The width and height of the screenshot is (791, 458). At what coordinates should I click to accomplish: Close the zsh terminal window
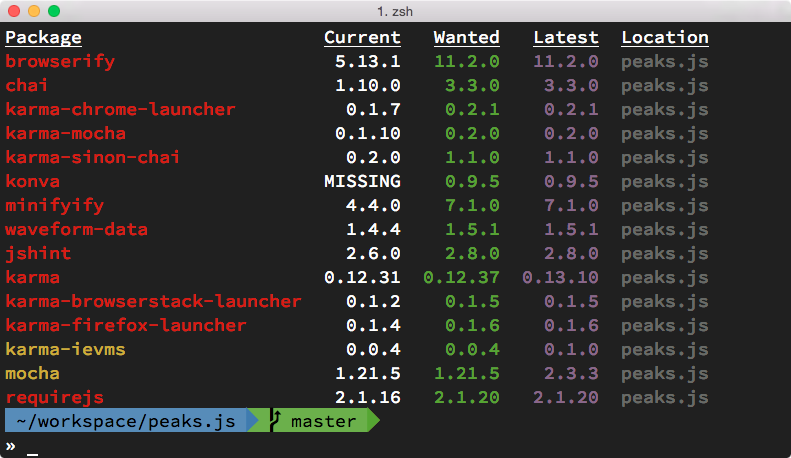coord(14,11)
